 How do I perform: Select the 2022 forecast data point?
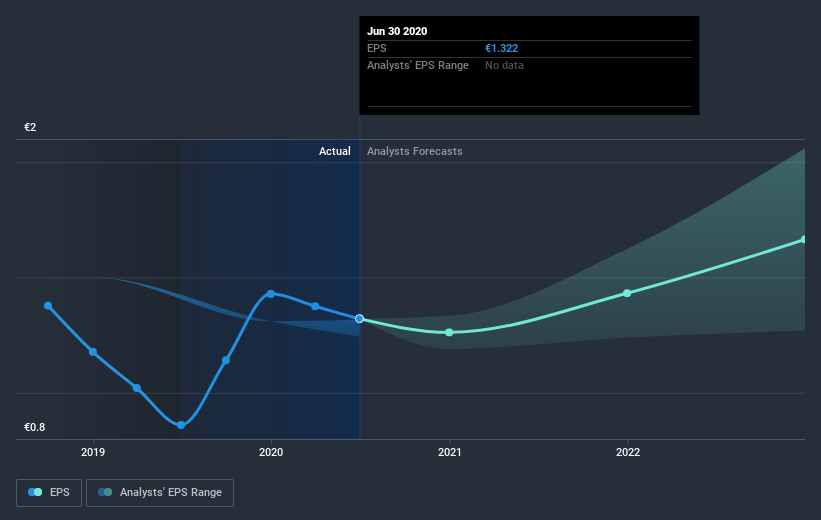[627, 293]
